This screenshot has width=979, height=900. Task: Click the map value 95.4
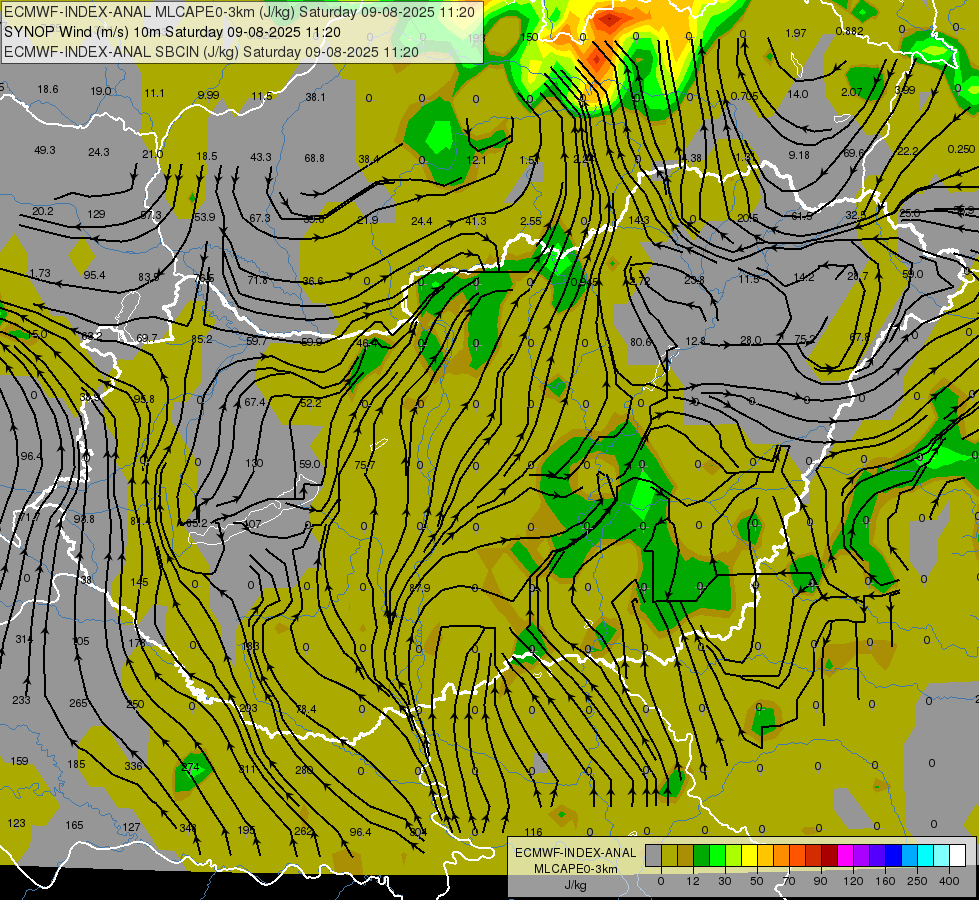94,275
